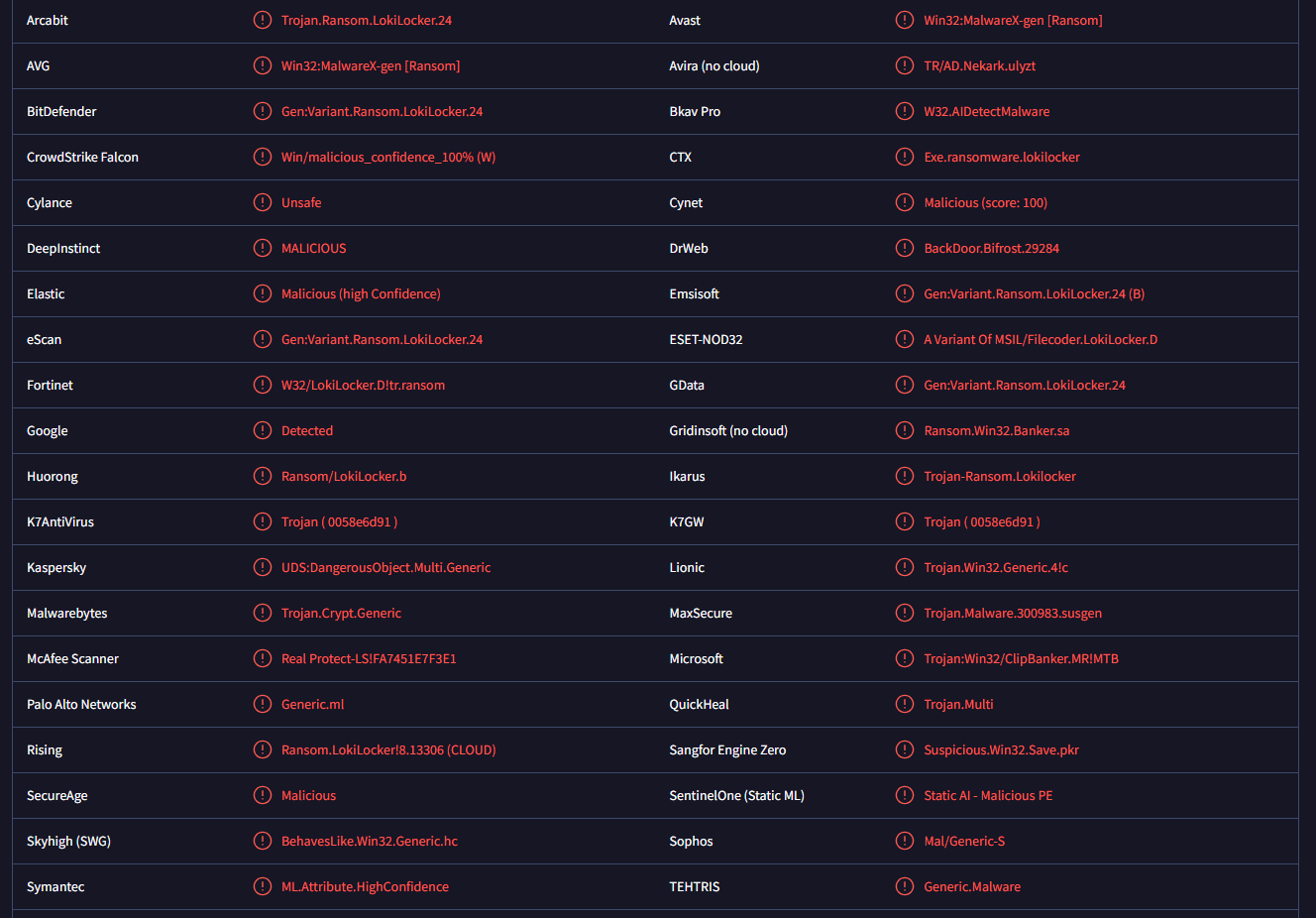Click the alert icon next to Trojan.Ransom.LokiLocker.24
Image resolution: width=1316 pixels, height=918 pixels.
(x=263, y=20)
